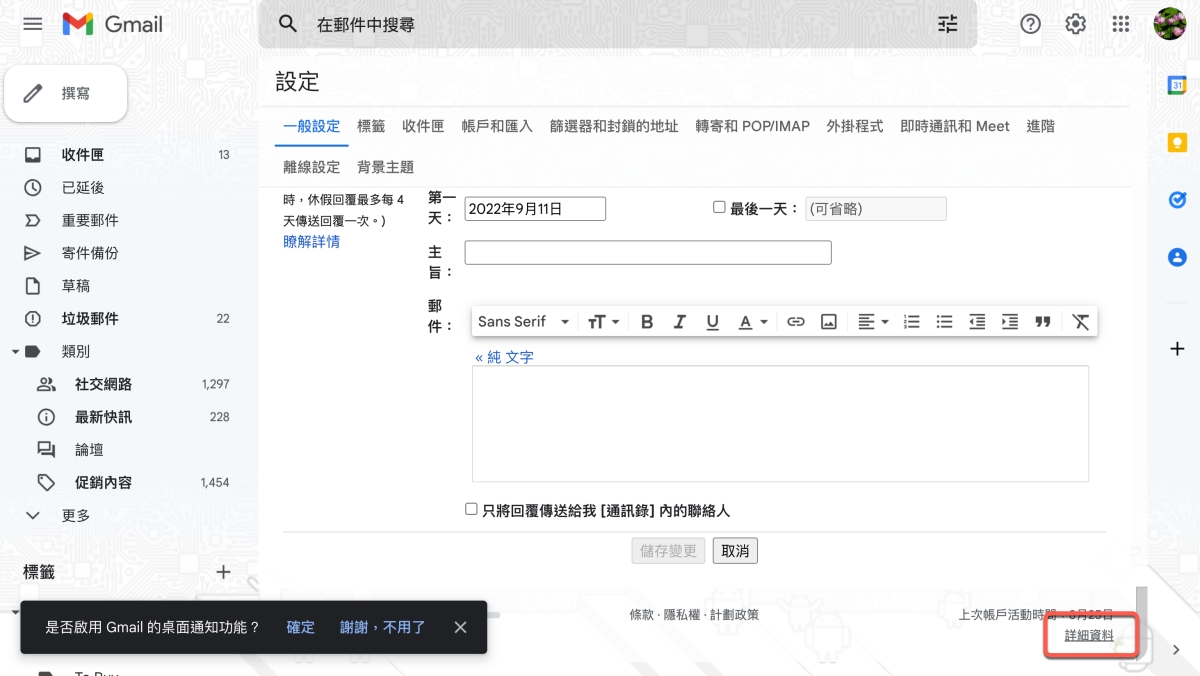Open the settings gear icon

1076,24
